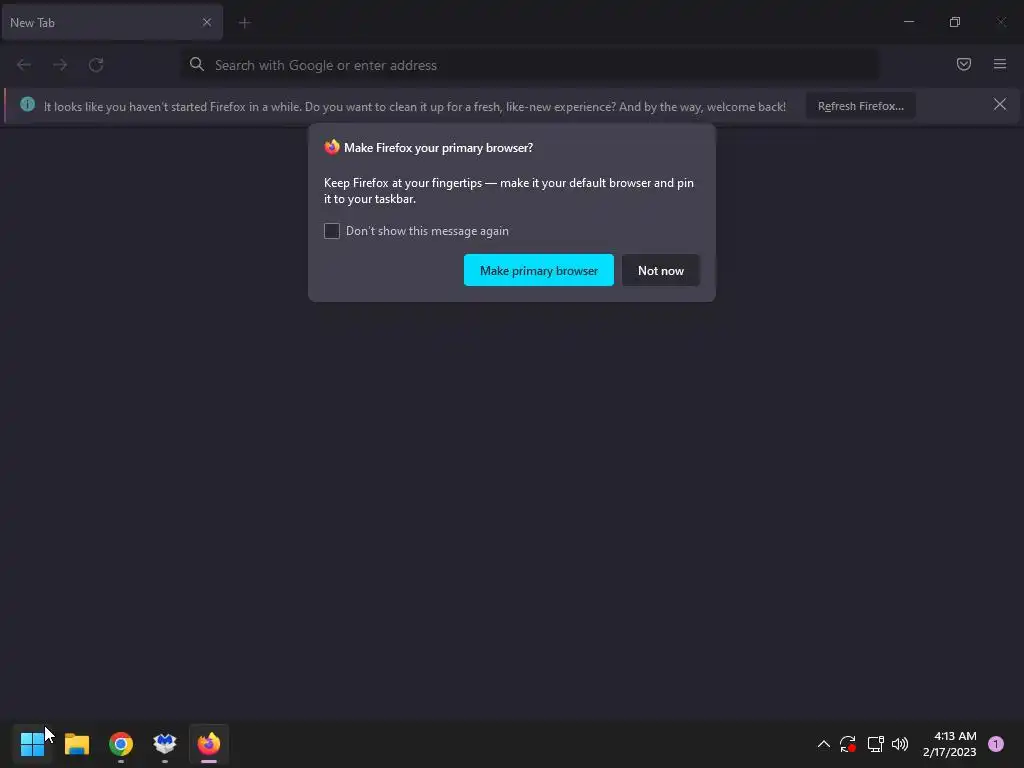1024x768 pixels.
Task: Click the Forward navigation arrow
Action: coord(60,65)
